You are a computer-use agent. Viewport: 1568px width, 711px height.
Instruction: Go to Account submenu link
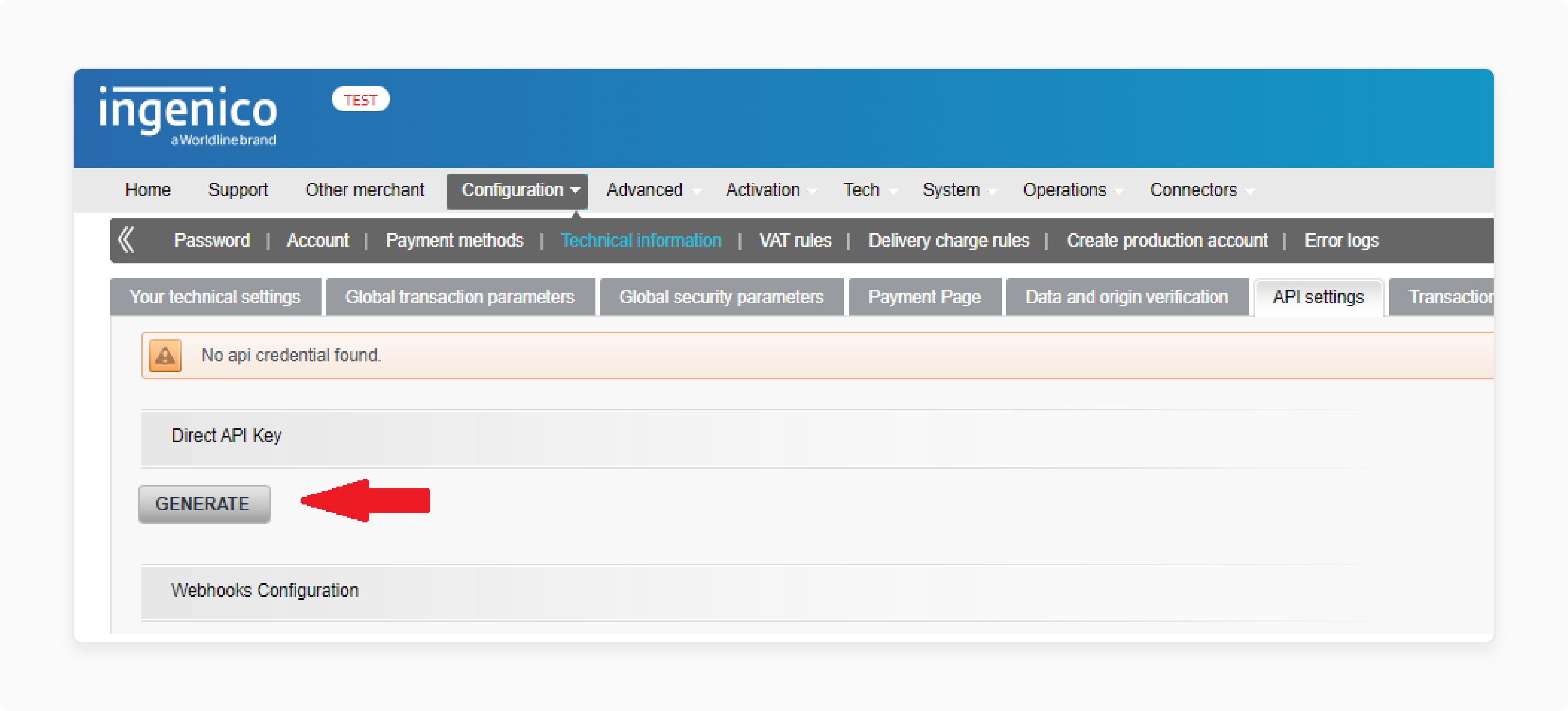pyautogui.click(x=318, y=241)
